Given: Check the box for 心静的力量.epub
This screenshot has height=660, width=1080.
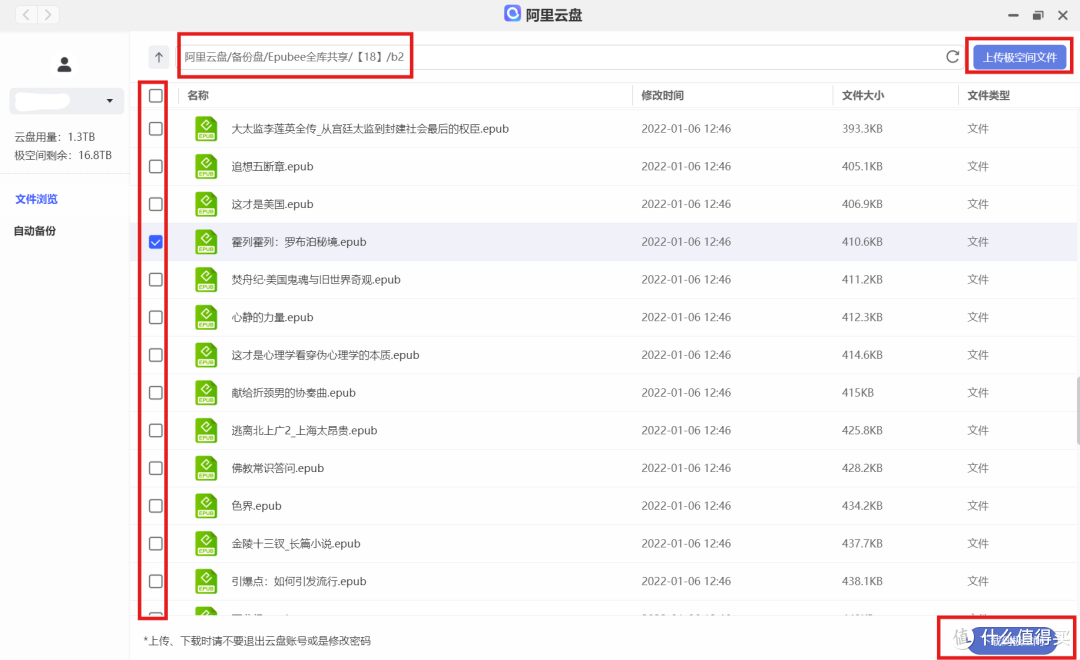Looking at the screenshot, I should coord(156,317).
